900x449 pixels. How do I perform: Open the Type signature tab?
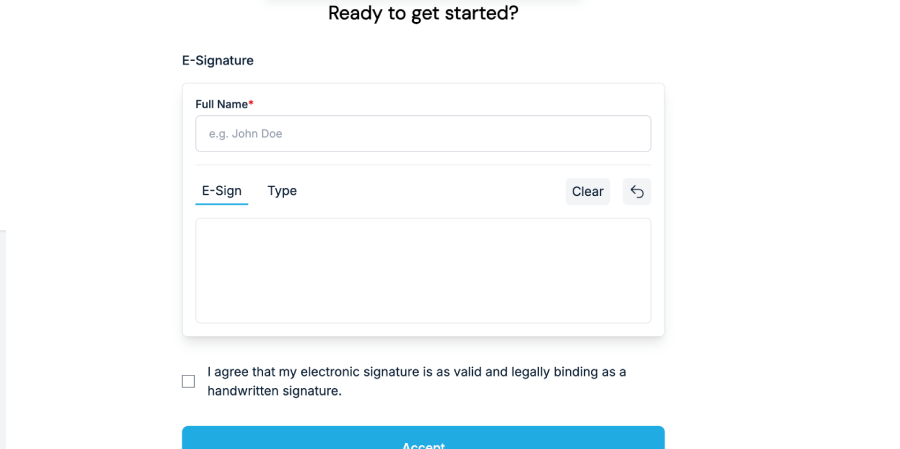(x=282, y=191)
